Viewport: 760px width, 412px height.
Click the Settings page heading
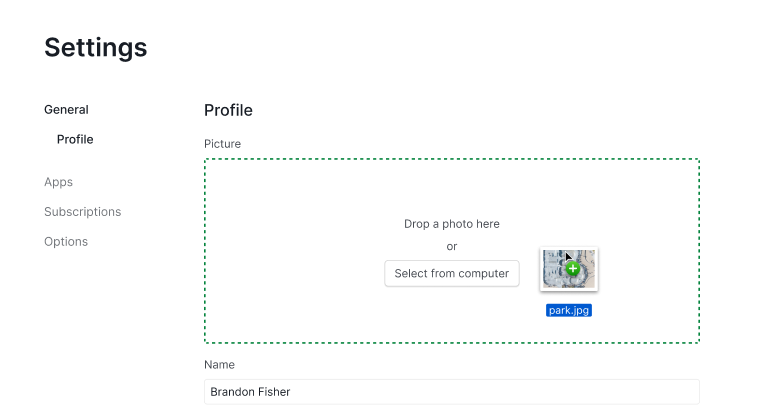(x=95, y=48)
